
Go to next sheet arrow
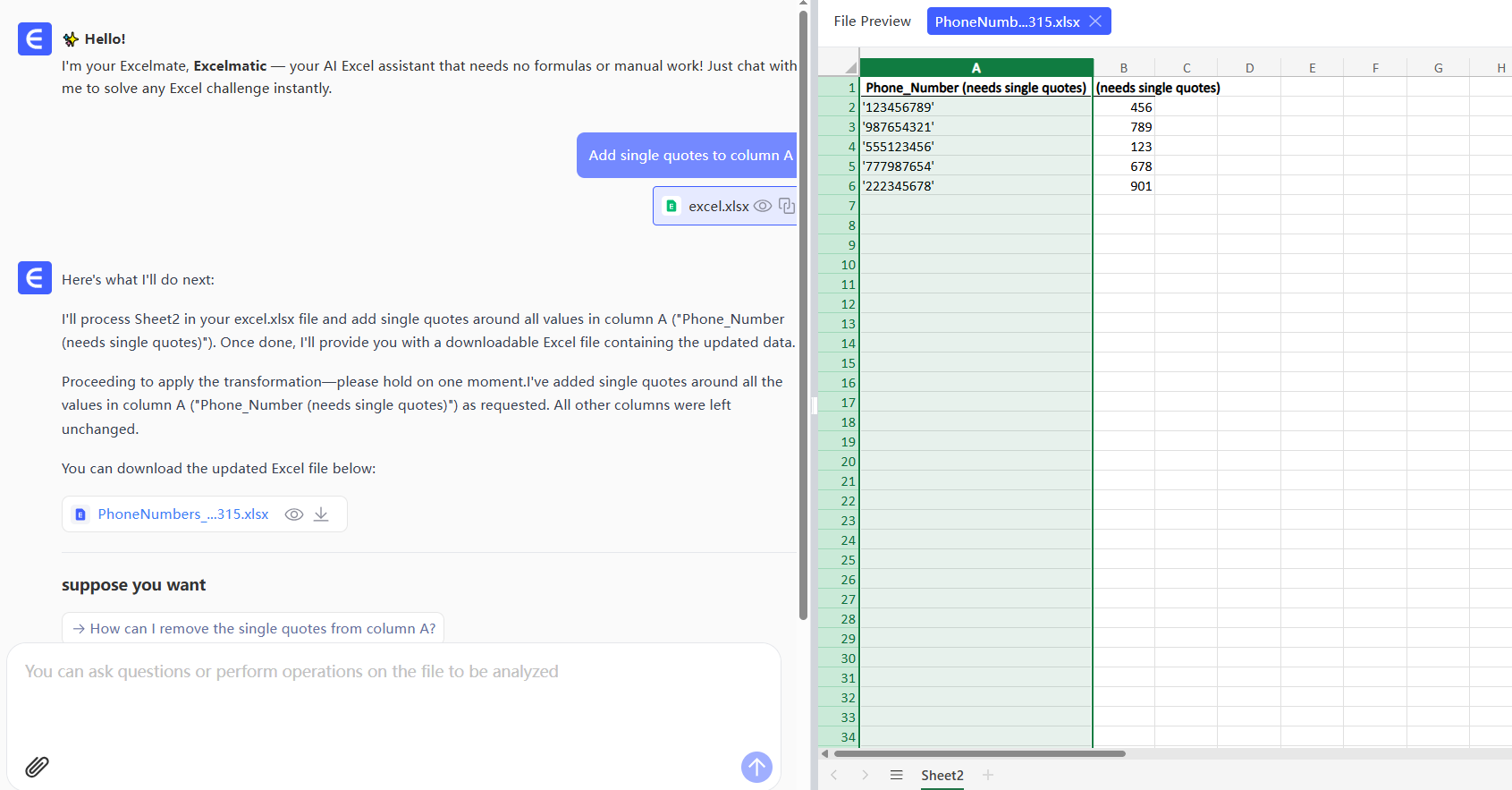point(865,775)
